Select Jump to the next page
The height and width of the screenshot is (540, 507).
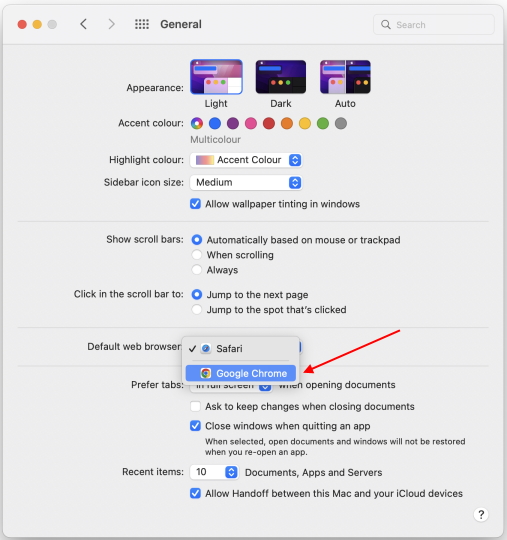click(x=197, y=294)
